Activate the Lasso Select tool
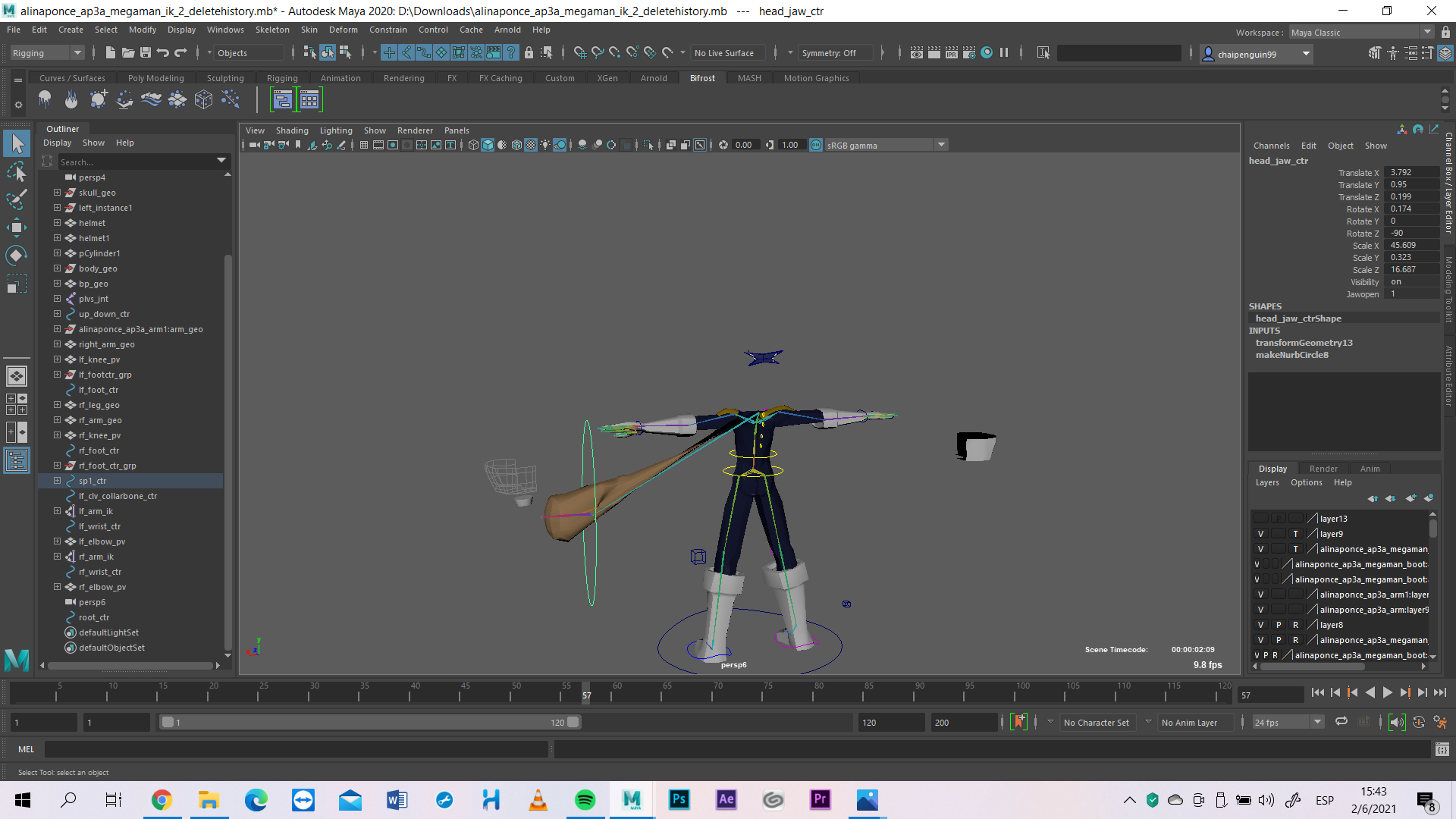 [x=17, y=172]
